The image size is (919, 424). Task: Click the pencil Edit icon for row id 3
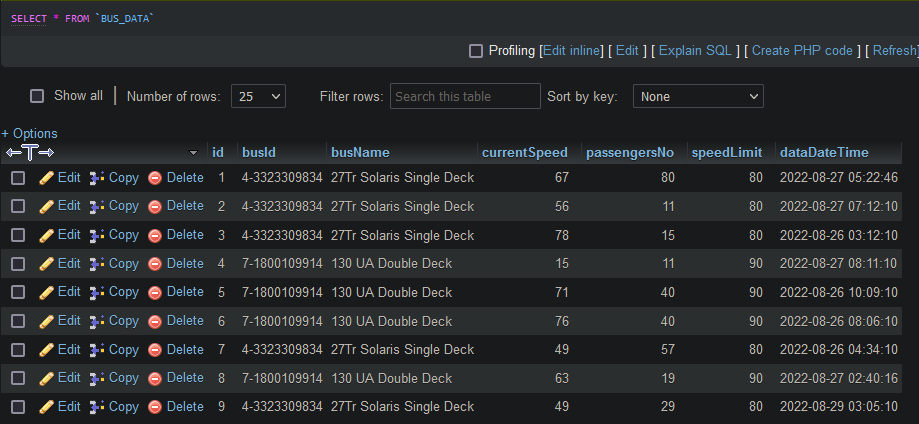pos(46,235)
